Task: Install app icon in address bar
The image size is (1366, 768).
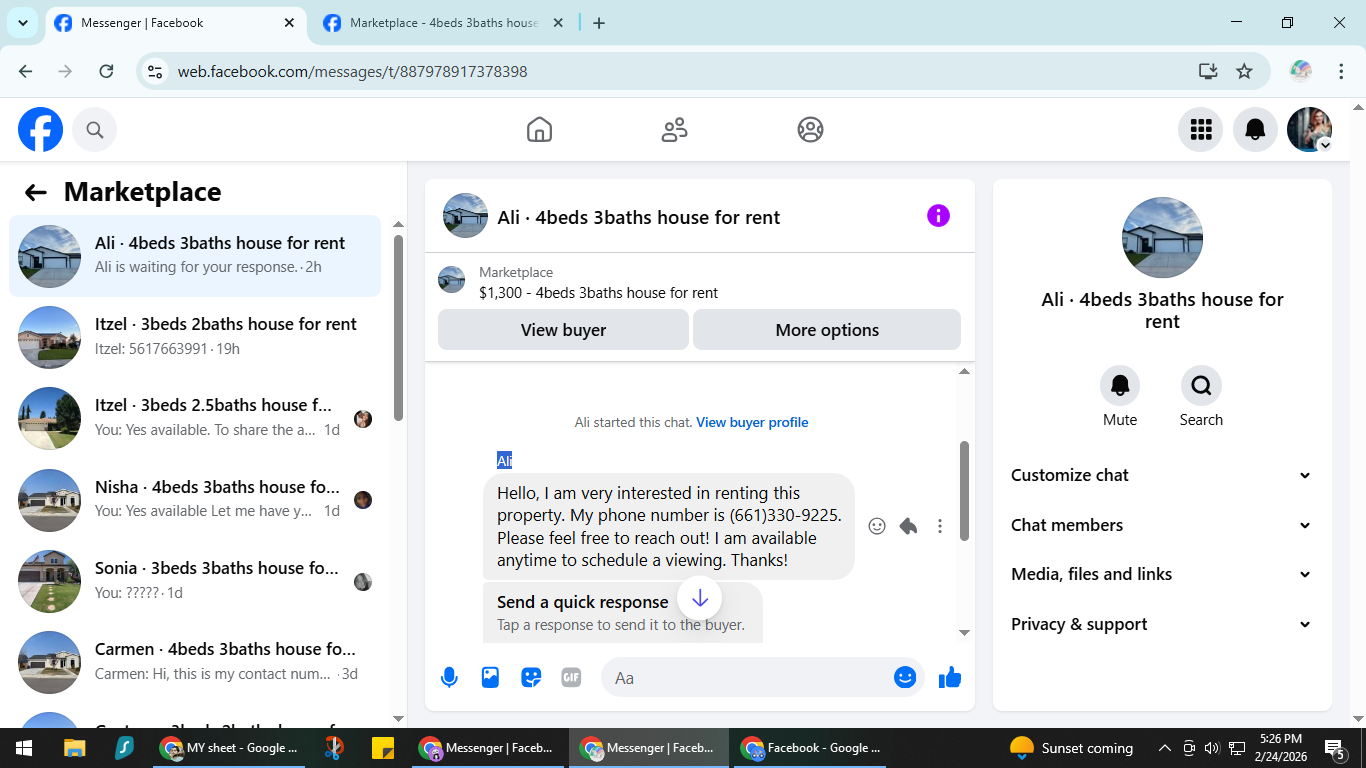Action: pos(1208,72)
